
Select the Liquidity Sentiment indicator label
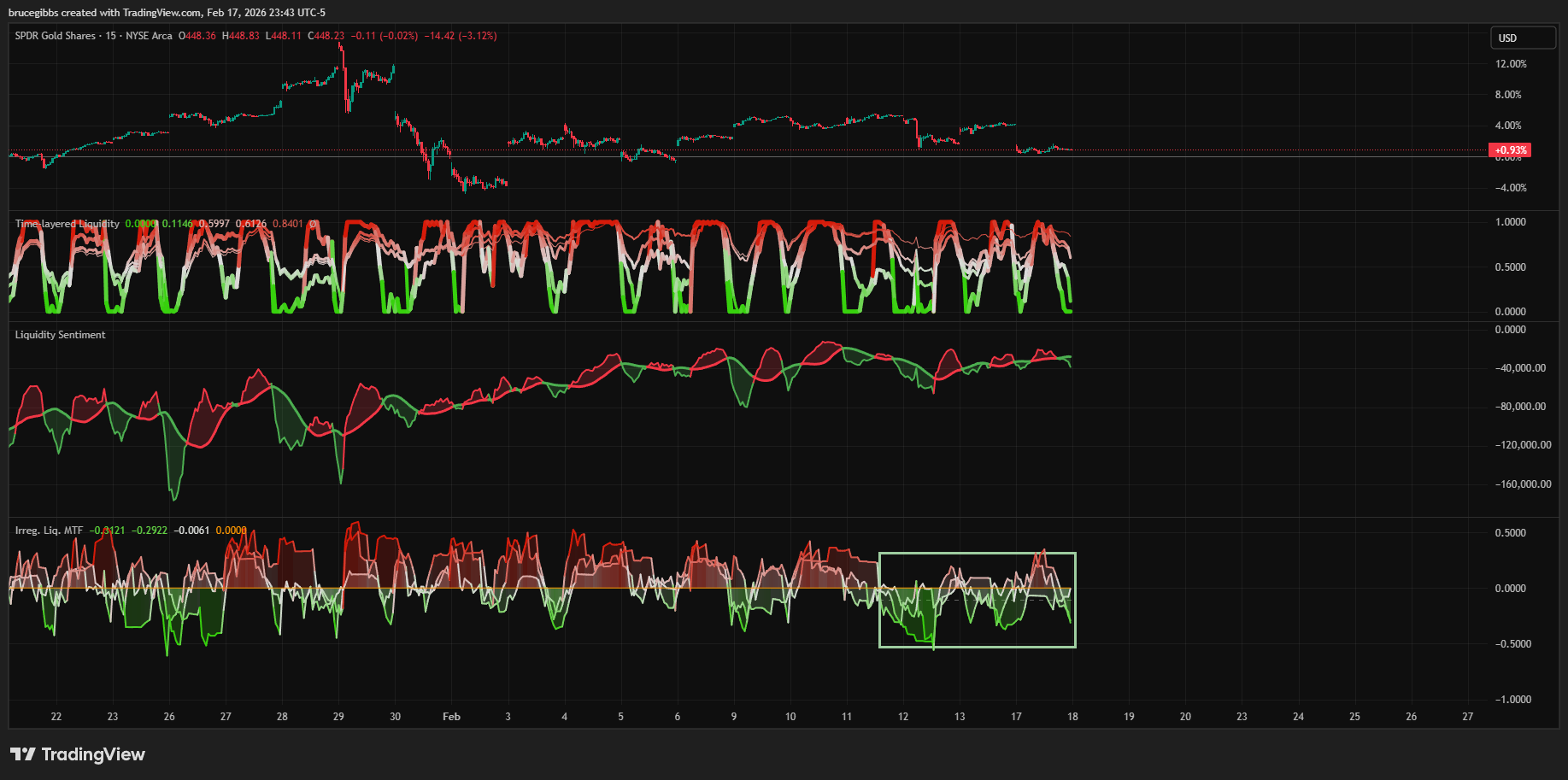point(60,335)
